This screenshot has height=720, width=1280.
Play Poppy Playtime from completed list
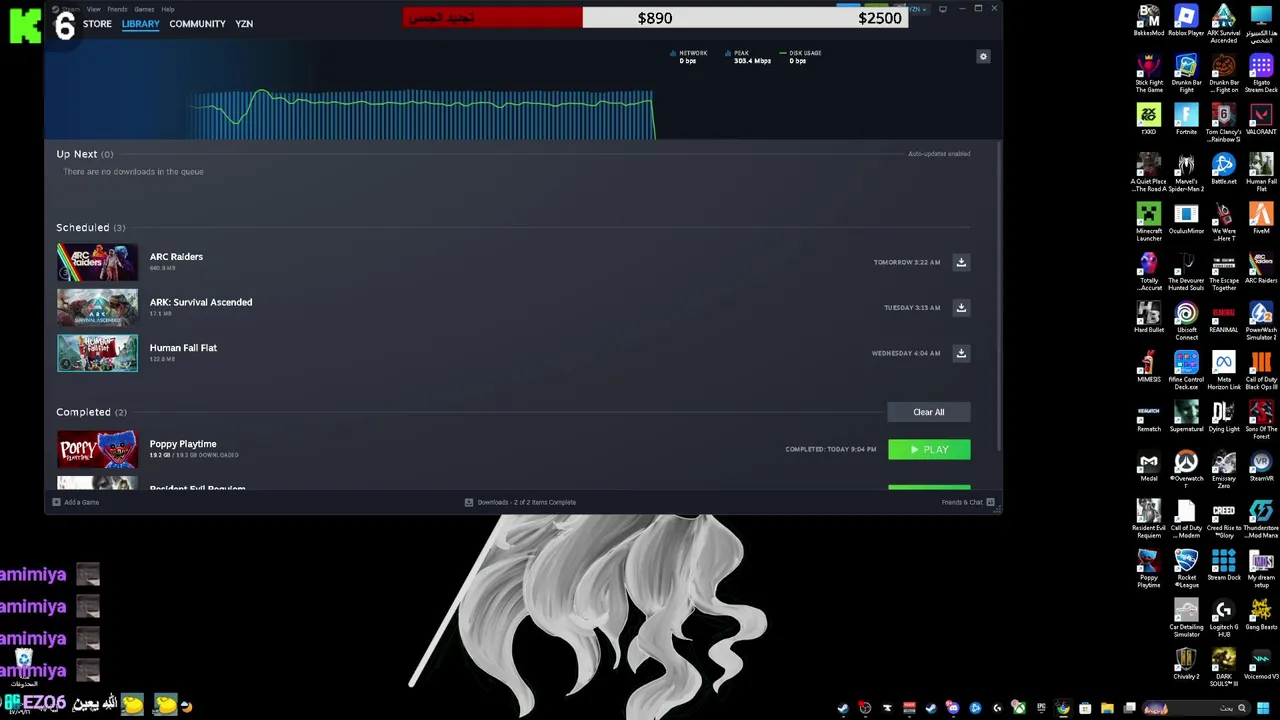929,450
